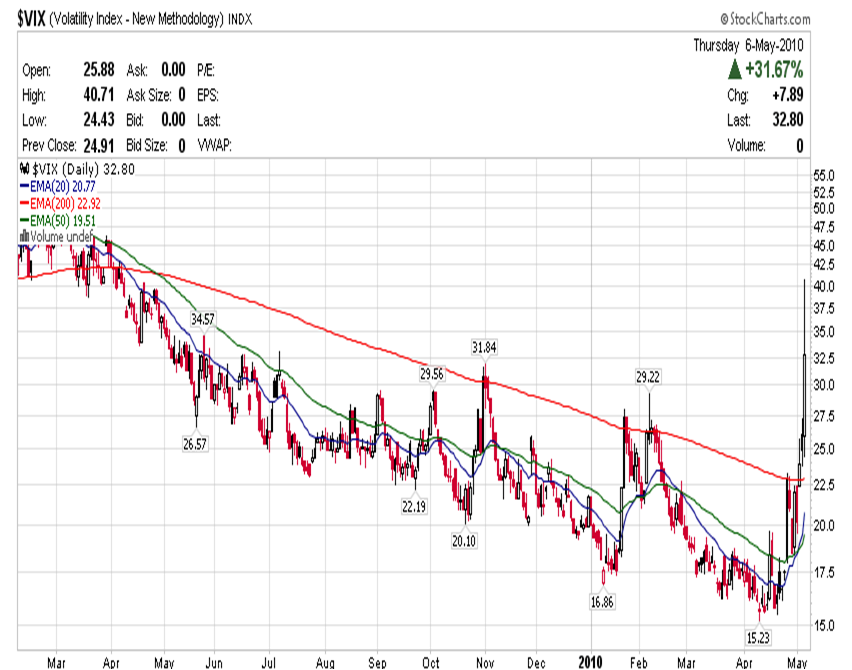The height and width of the screenshot is (670, 852).
Task: Click the Low value 24.43
Action: click(99, 120)
